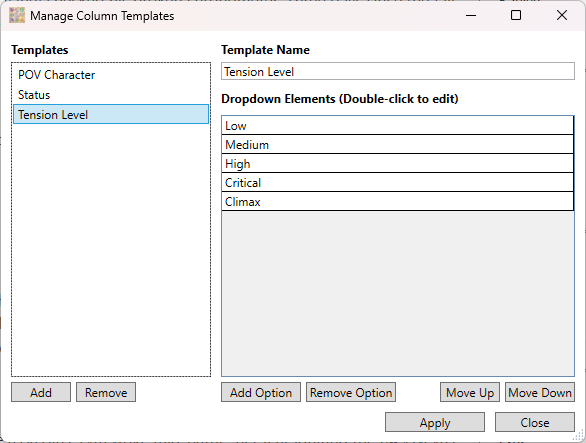Click the Template Name input field
The image size is (586, 443).
[x=398, y=71]
